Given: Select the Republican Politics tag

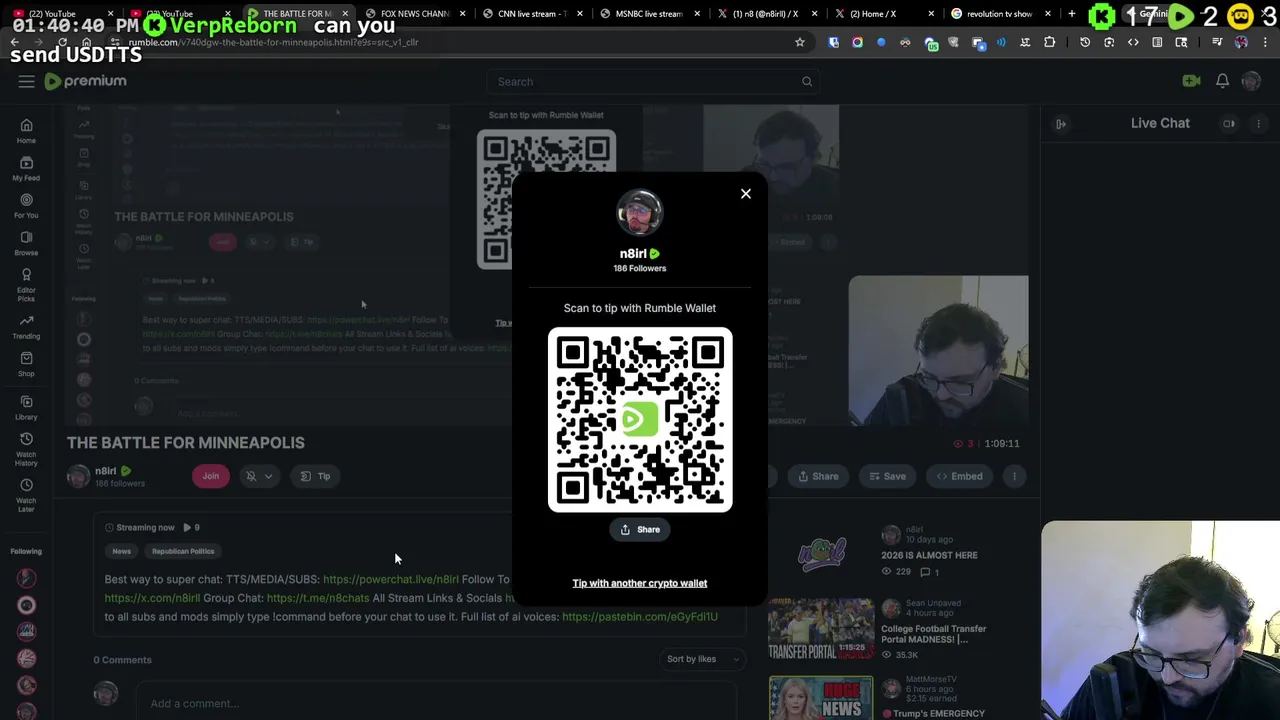Looking at the screenshot, I should tap(183, 551).
